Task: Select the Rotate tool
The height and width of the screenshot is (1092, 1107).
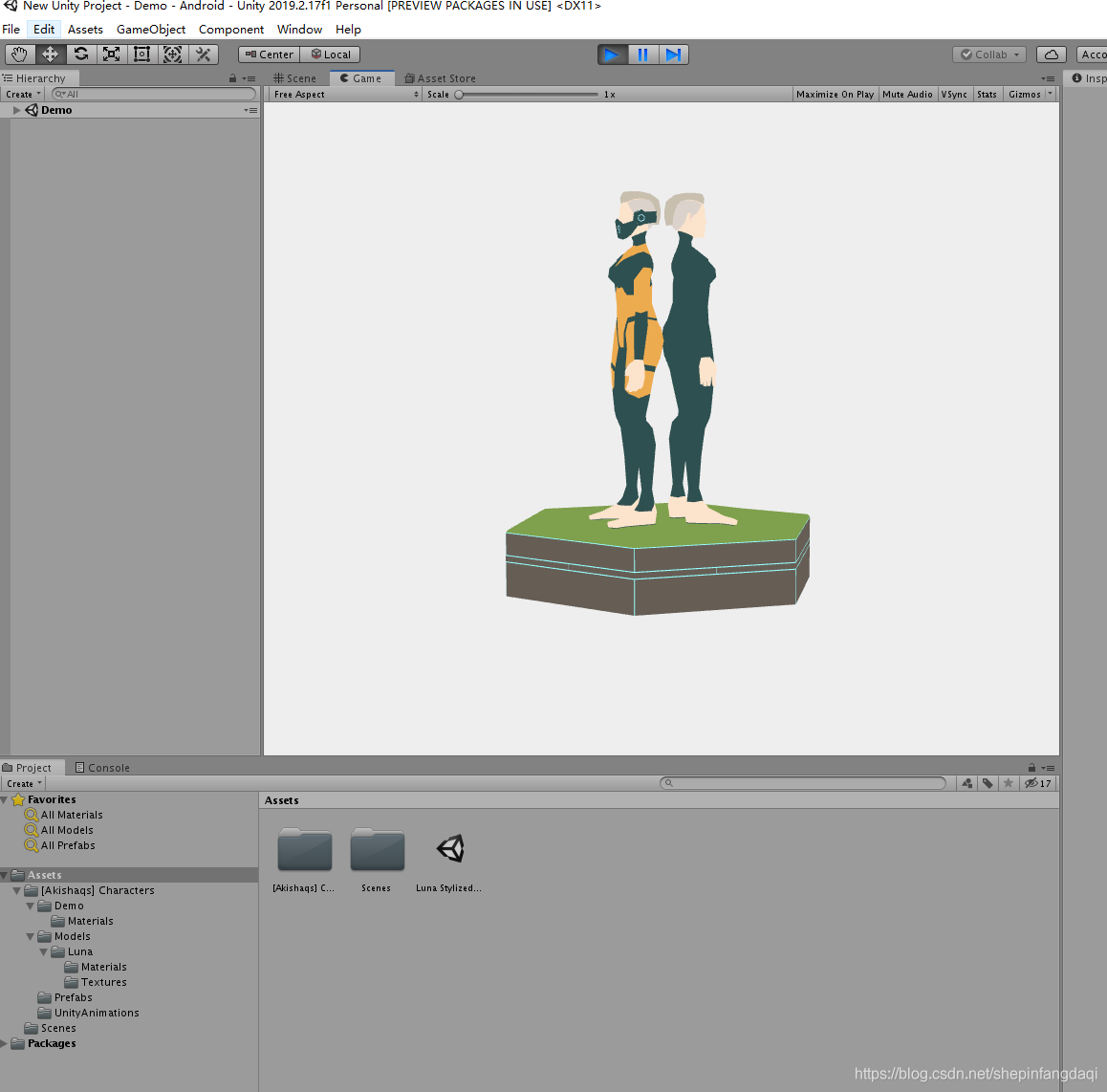Action: pos(80,55)
